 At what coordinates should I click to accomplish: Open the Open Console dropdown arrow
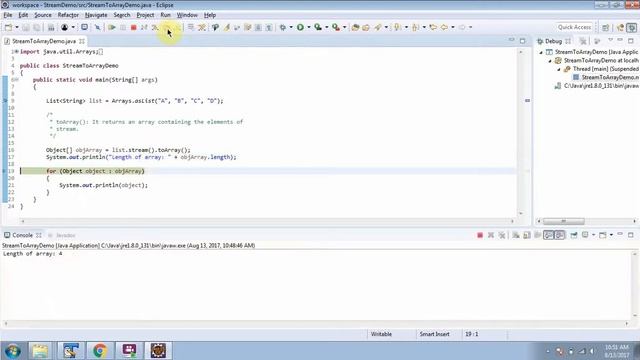coord(611,235)
